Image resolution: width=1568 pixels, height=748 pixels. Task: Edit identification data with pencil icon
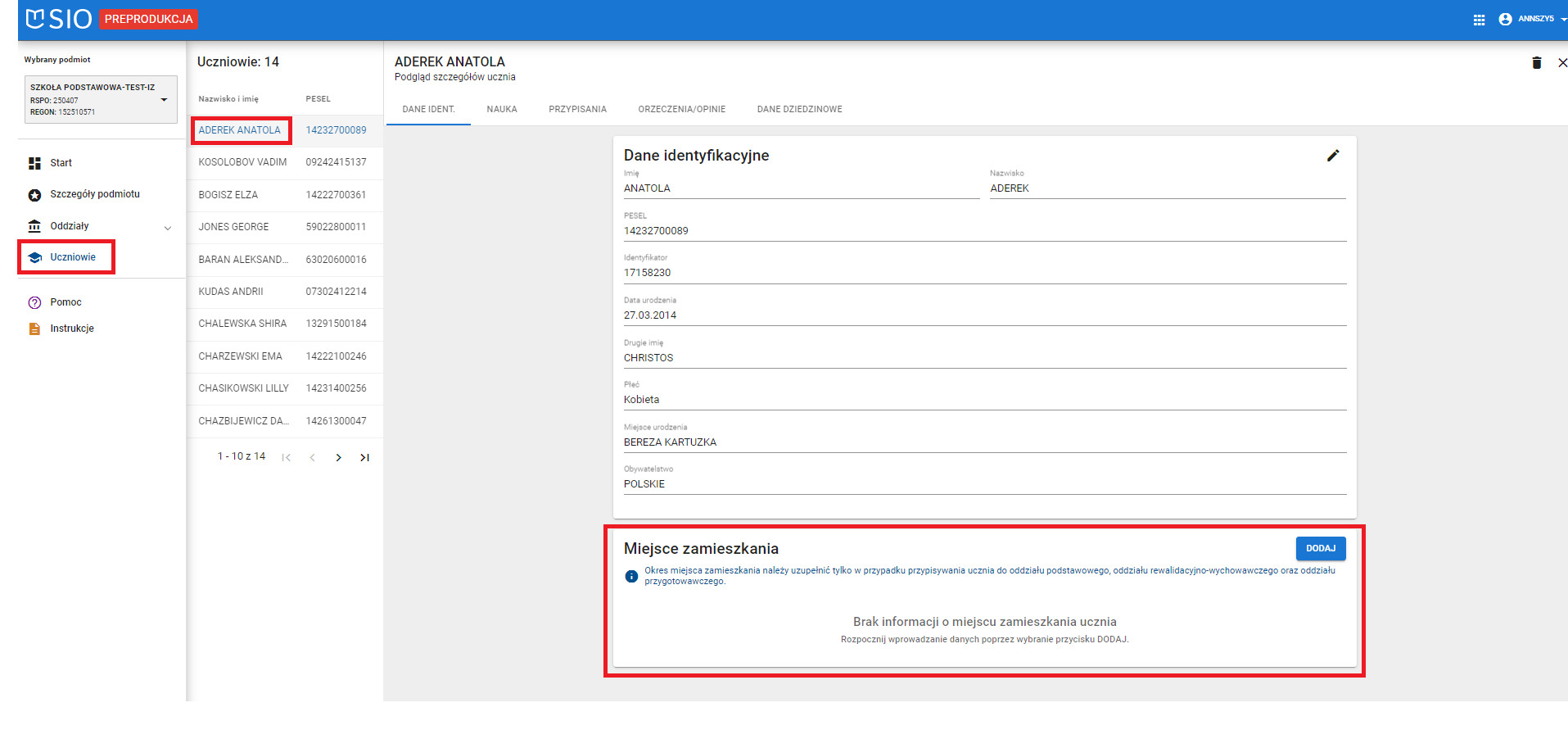coord(1333,156)
